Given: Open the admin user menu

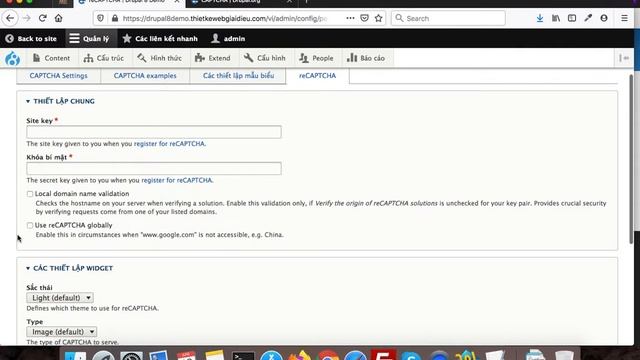Looking at the screenshot, I should (x=228, y=39).
